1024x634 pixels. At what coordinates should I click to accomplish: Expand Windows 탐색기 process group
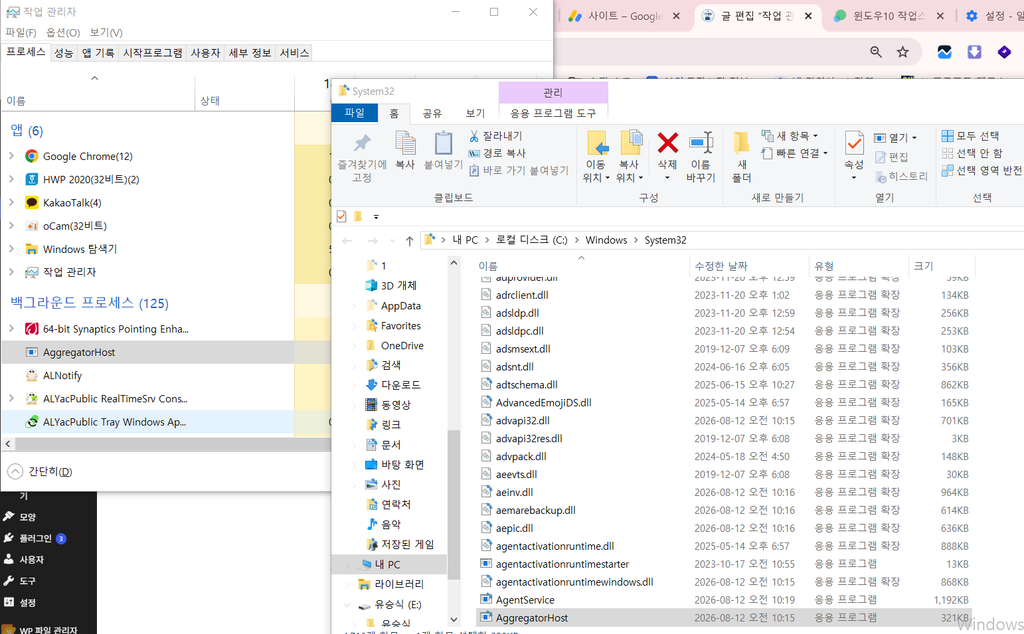(x=11, y=248)
